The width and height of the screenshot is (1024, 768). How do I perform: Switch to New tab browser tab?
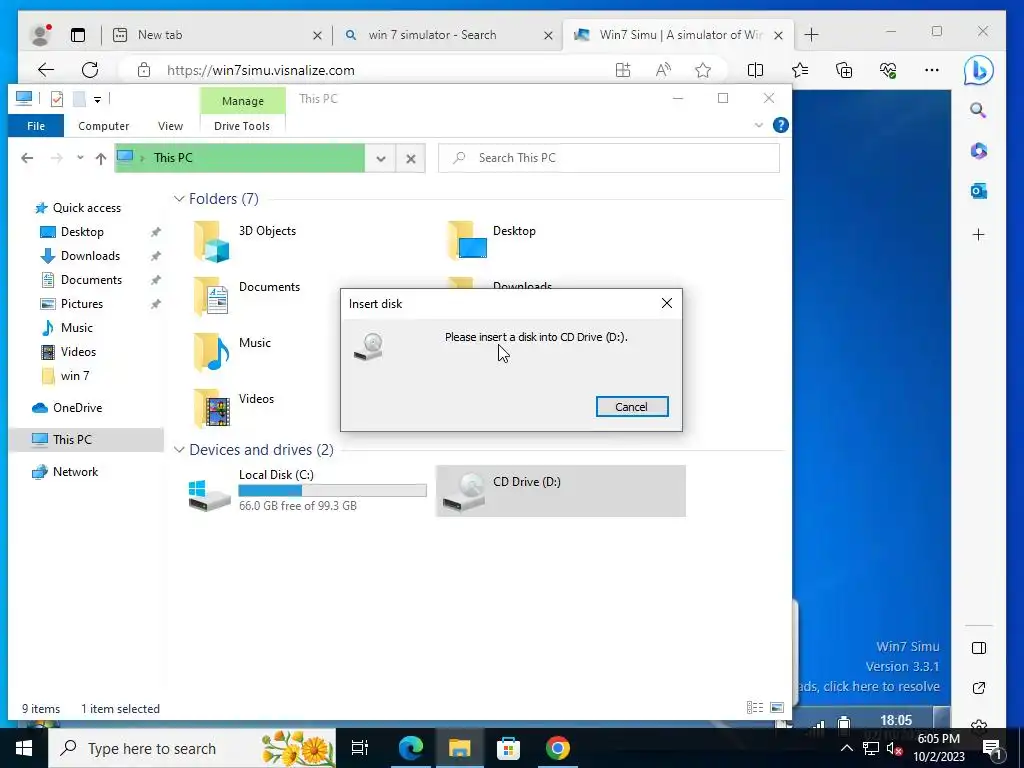[217, 35]
